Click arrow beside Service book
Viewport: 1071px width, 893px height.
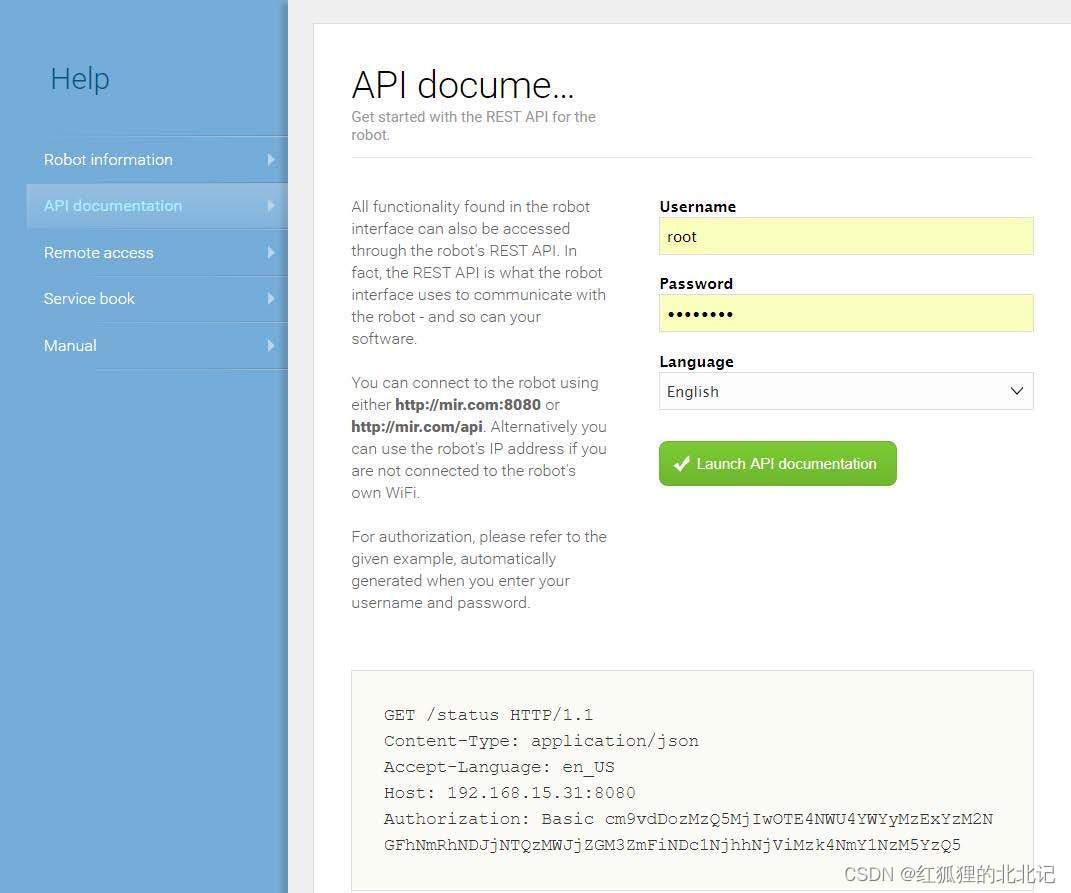[271, 299]
